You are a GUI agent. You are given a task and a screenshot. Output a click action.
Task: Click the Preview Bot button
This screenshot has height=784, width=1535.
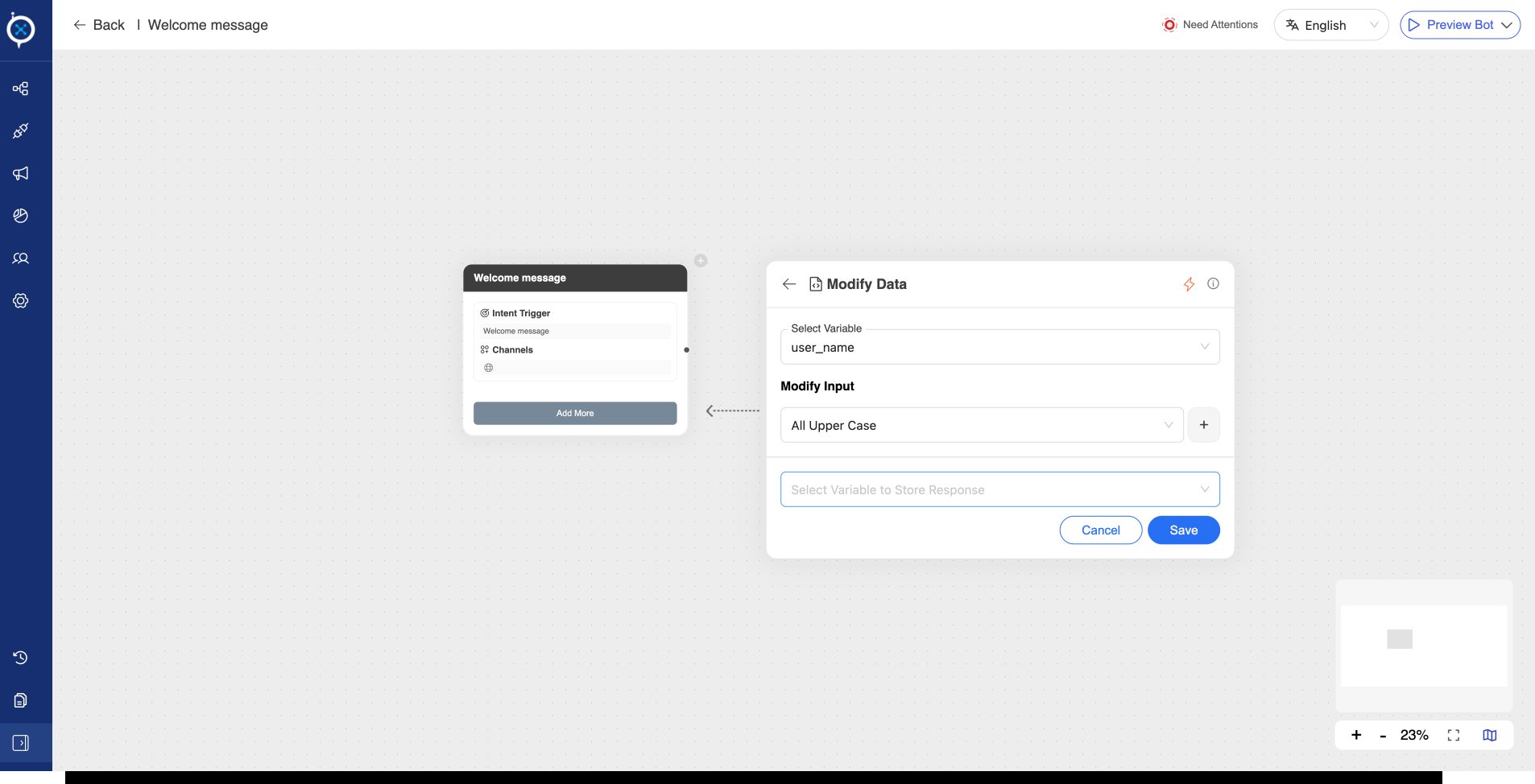tap(1460, 25)
